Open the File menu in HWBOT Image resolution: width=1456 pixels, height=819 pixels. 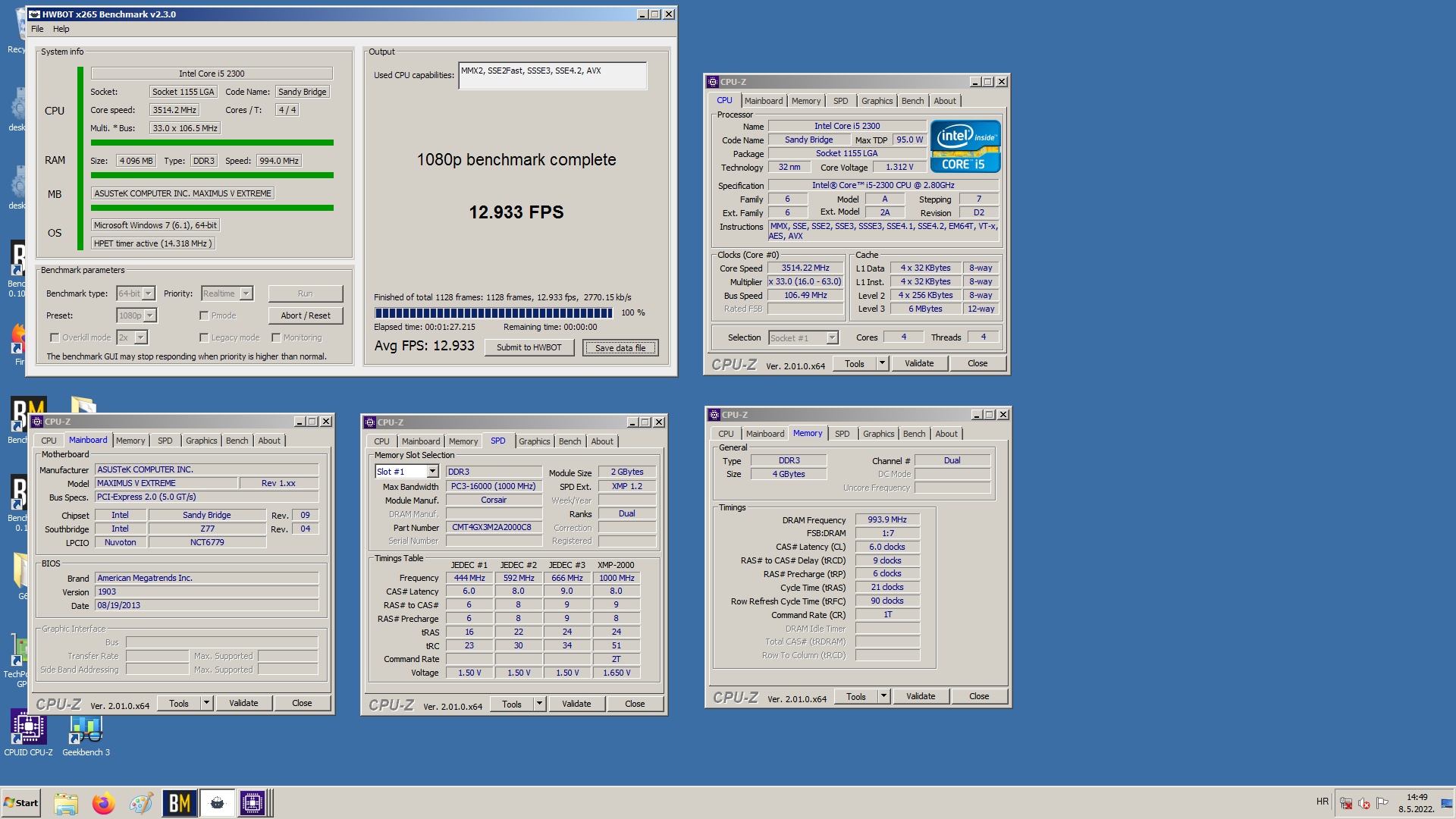(x=37, y=29)
